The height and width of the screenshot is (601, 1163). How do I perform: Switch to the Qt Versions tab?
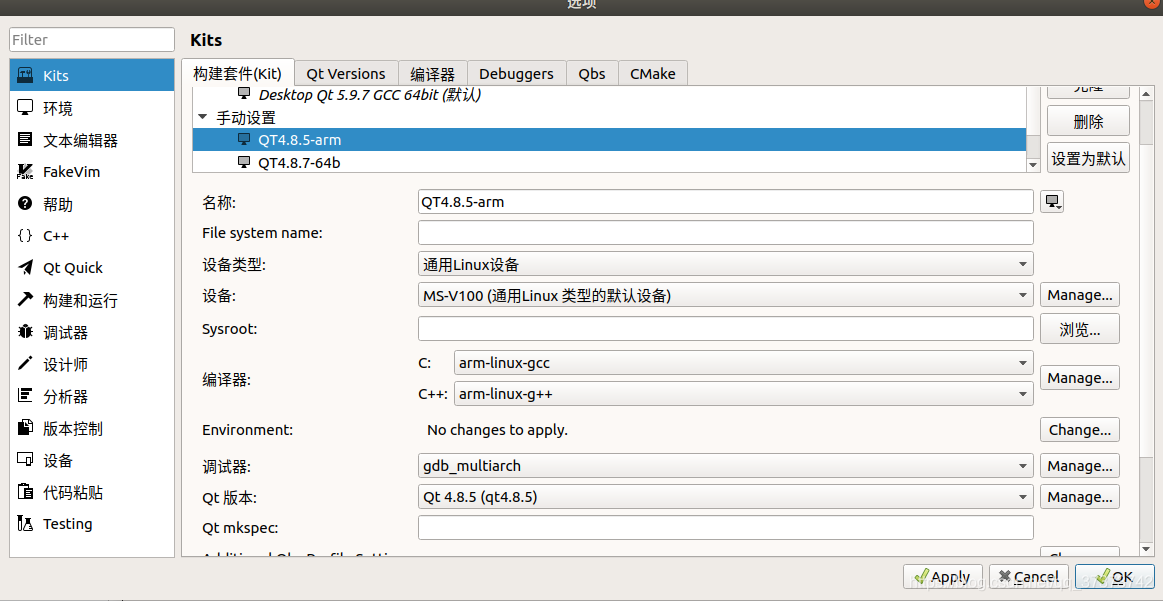point(346,74)
